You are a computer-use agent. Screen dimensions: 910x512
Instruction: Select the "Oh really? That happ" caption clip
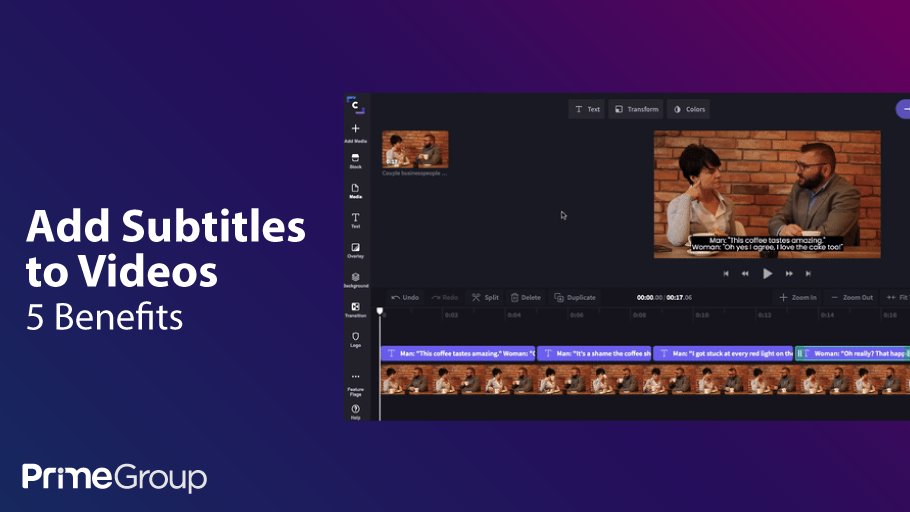click(x=853, y=353)
